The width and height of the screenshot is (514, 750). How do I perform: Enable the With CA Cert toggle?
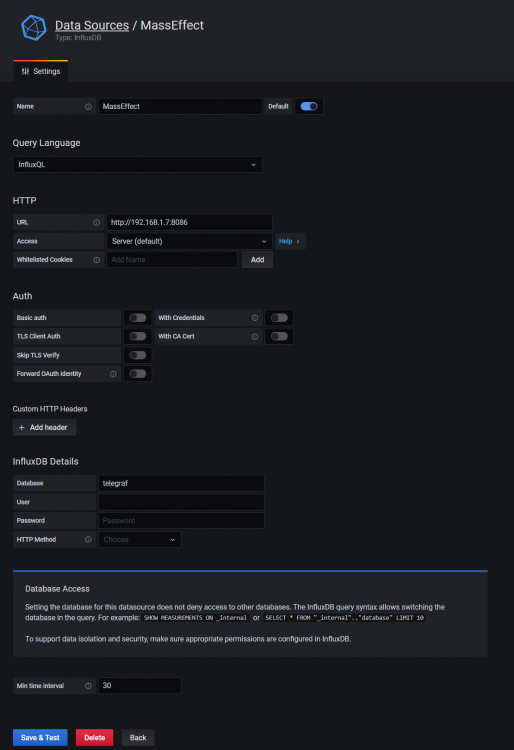pos(279,336)
